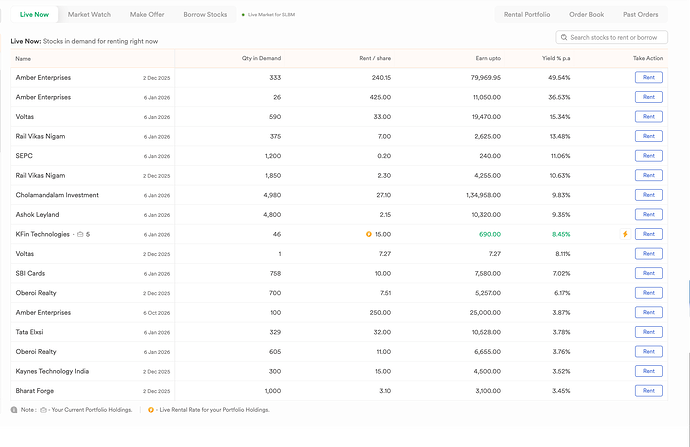The width and height of the screenshot is (690, 447).
Task: Rent out Cholamandalam Investment shares
Action: tap(648, 195)
